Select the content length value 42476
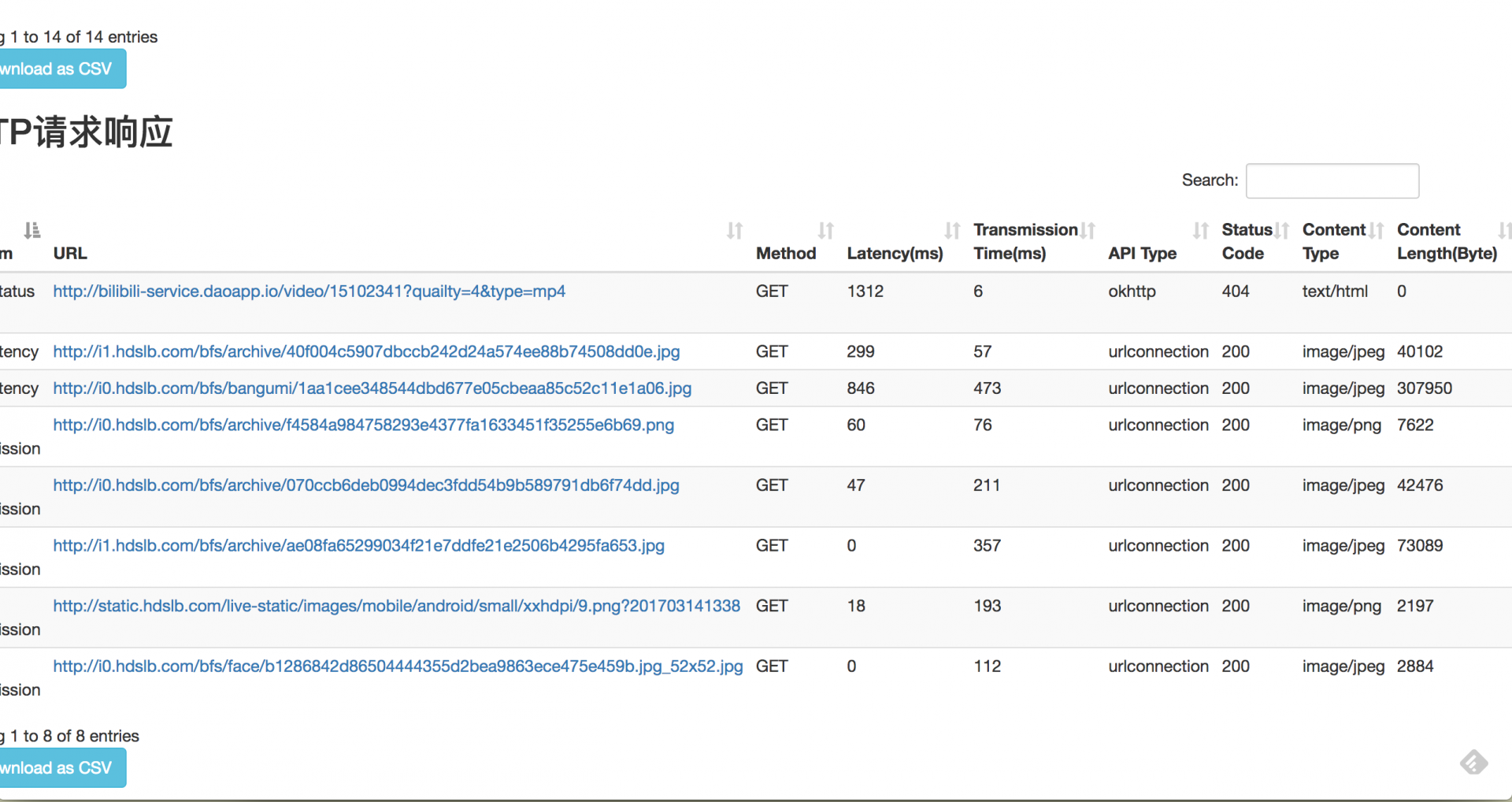1512x802 pixels. tap(1420, 485)
